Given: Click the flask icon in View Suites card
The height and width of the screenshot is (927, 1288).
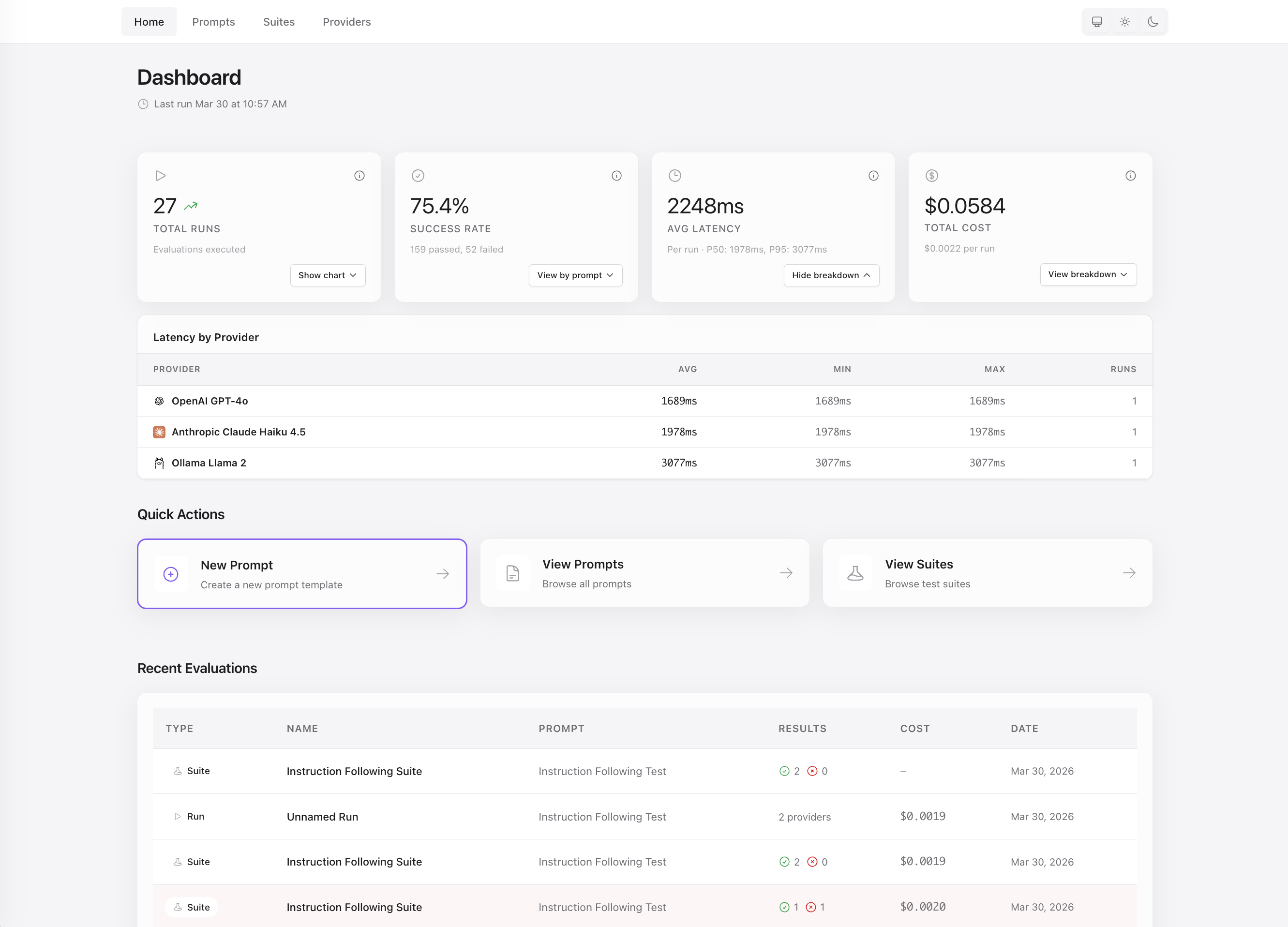Looking at the screenshot, I should [x=855, y=573].
